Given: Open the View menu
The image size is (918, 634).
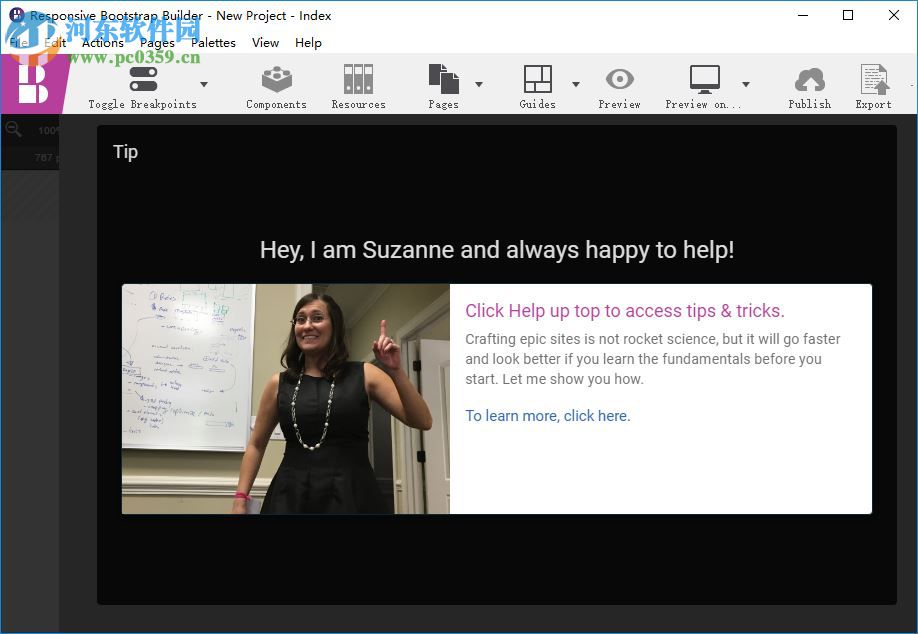Looking at the screenshot, I should (x=265, y=43).
